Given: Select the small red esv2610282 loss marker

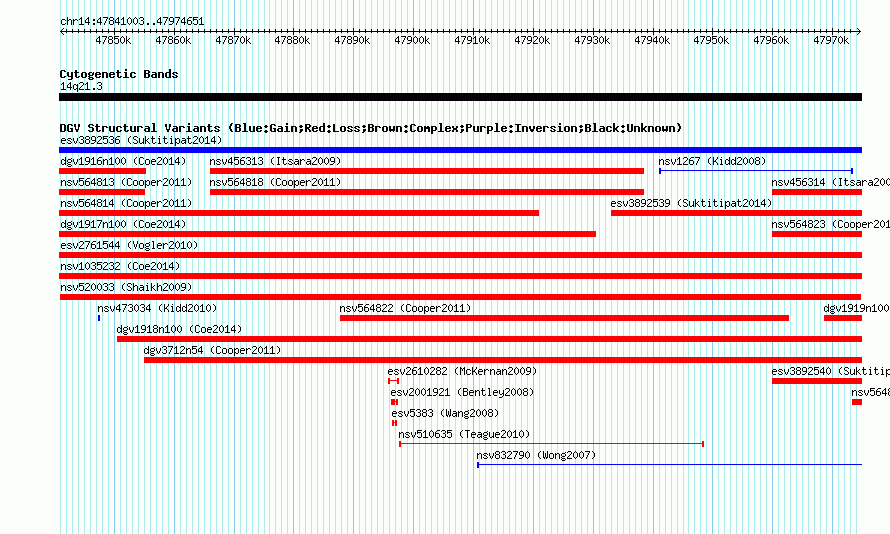Looking at the screenshot, I should point(393,381).
